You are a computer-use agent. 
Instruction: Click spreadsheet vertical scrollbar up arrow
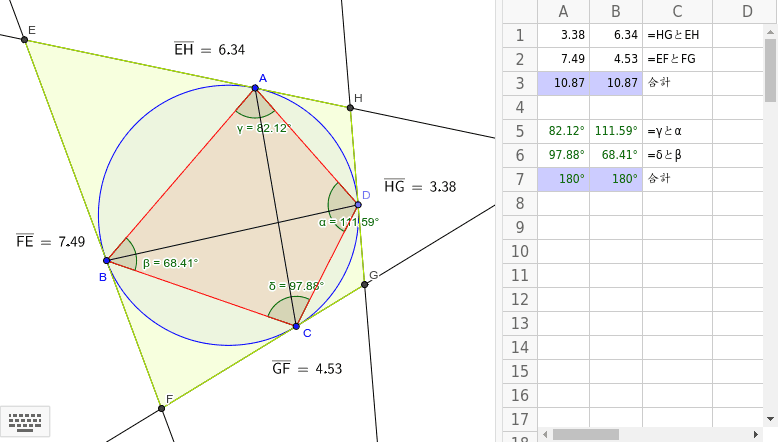pos(771,32)
